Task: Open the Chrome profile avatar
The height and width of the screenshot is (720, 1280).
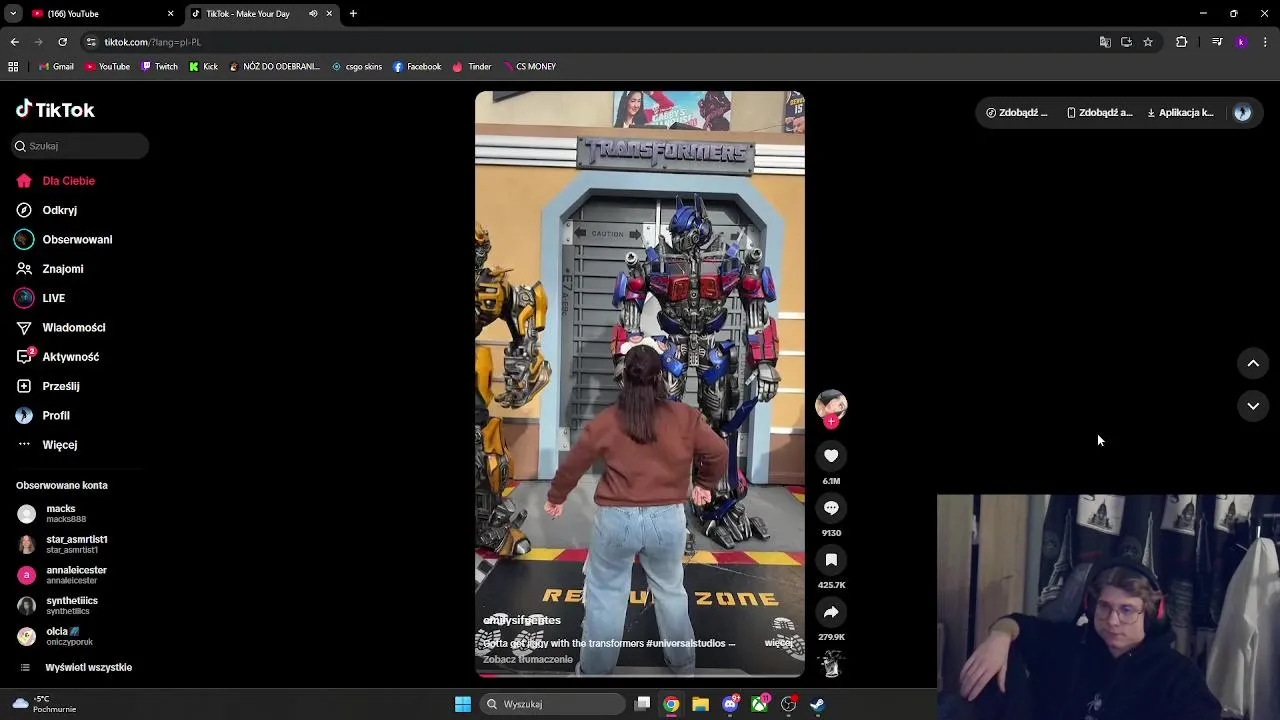Action: (x=1241, y=42)
